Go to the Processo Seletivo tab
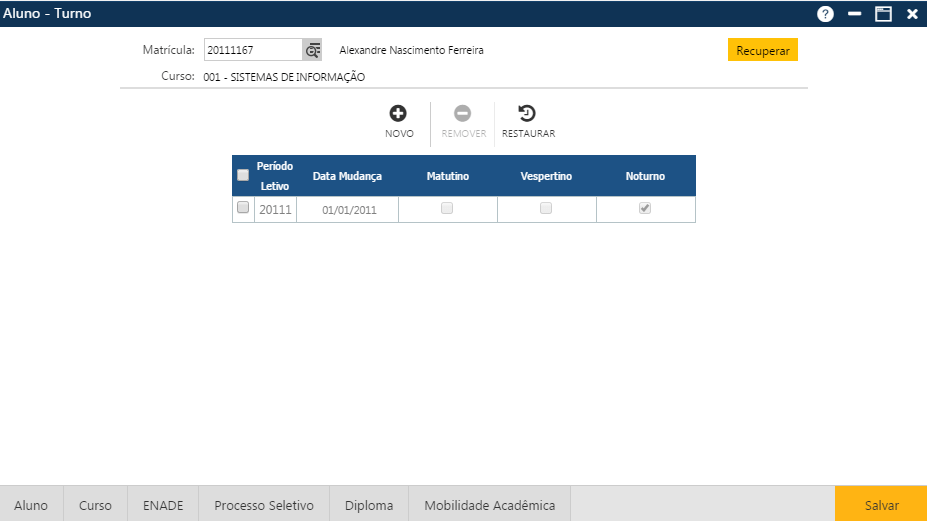Image resolution: width=927 pixels, height=521 pixels. [264, 505]
